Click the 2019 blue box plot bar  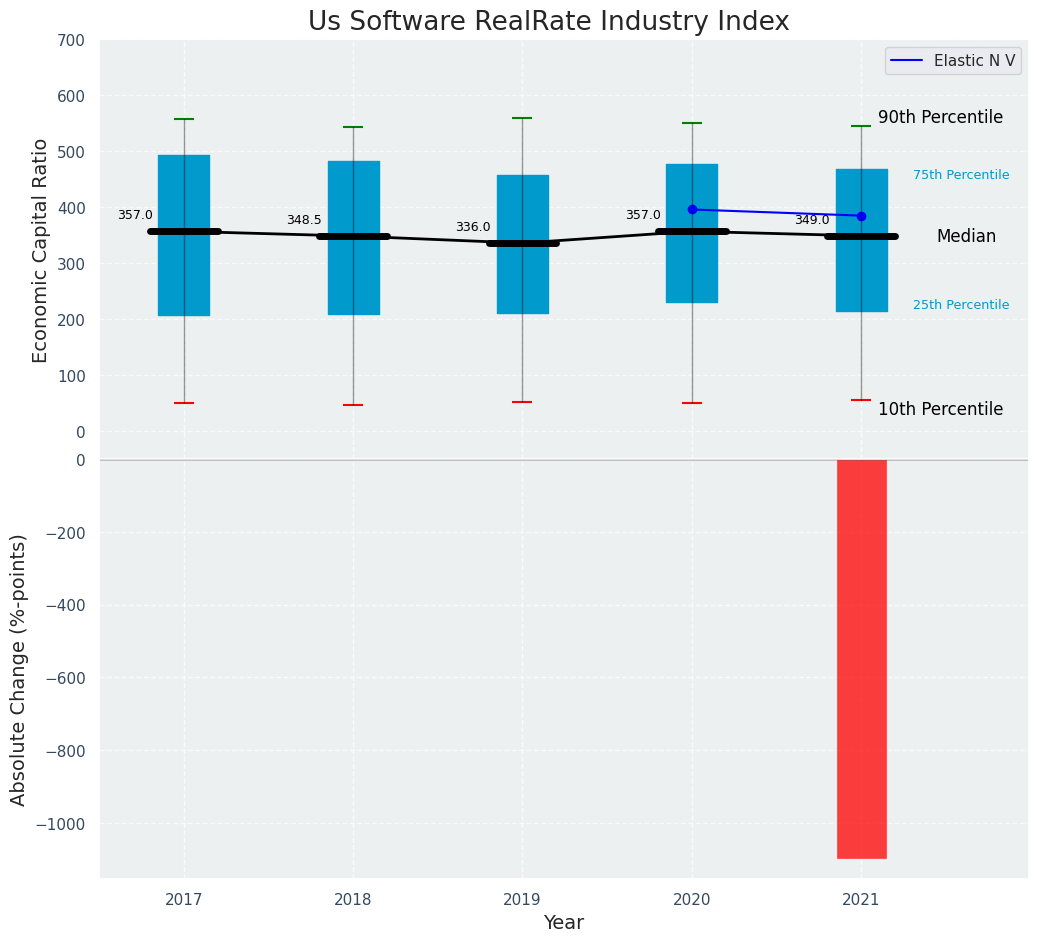click(523, 244)
